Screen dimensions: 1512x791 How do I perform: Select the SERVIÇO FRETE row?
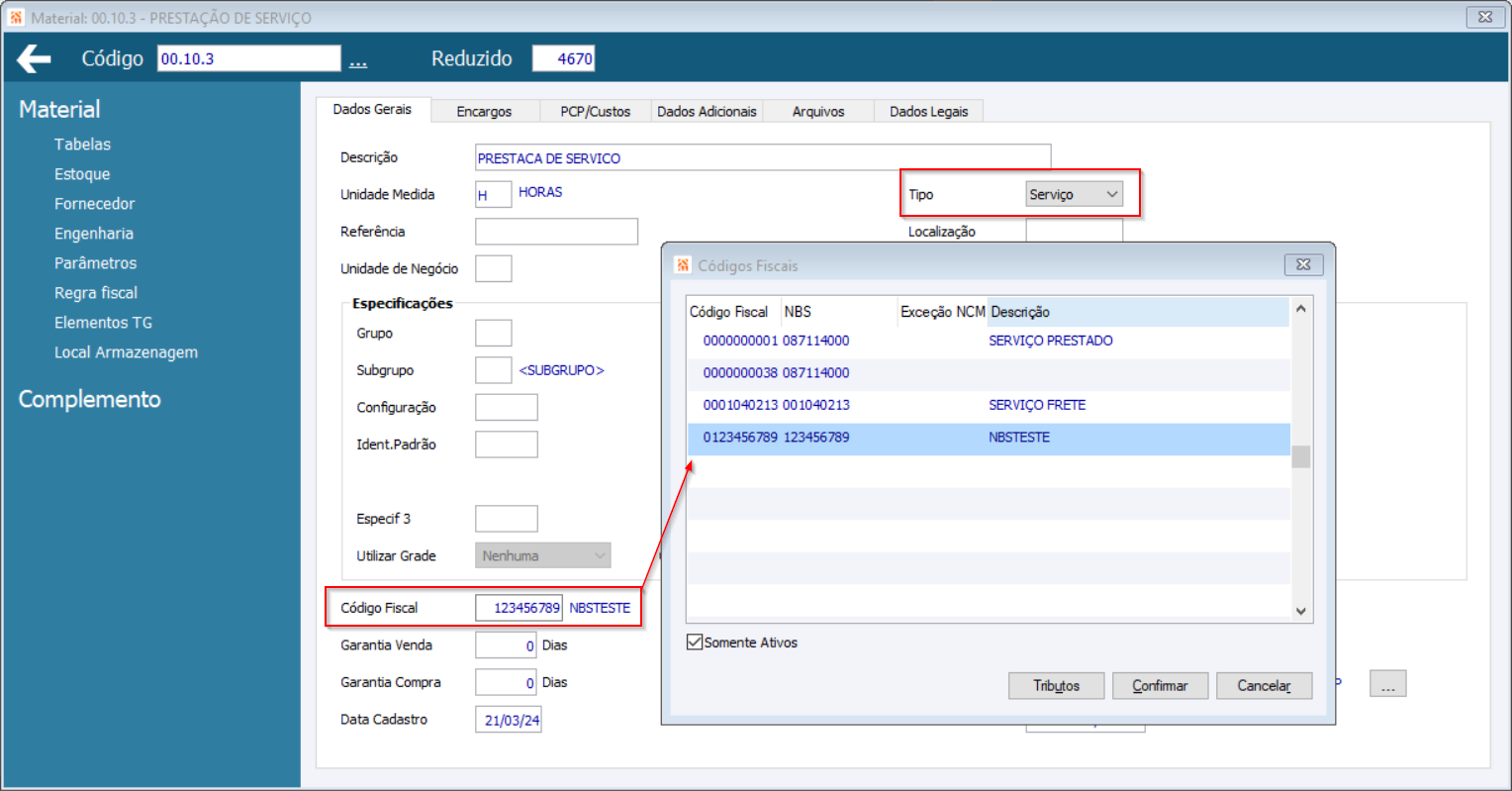(989, 405)
